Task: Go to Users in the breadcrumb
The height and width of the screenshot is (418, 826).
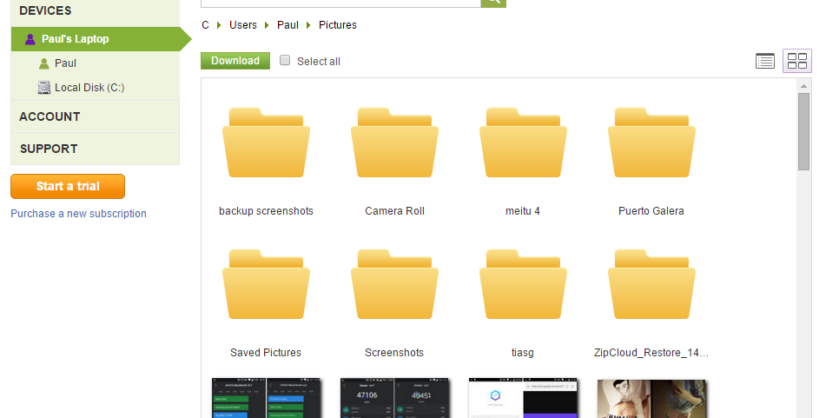Action: click(x=243, y=25)
